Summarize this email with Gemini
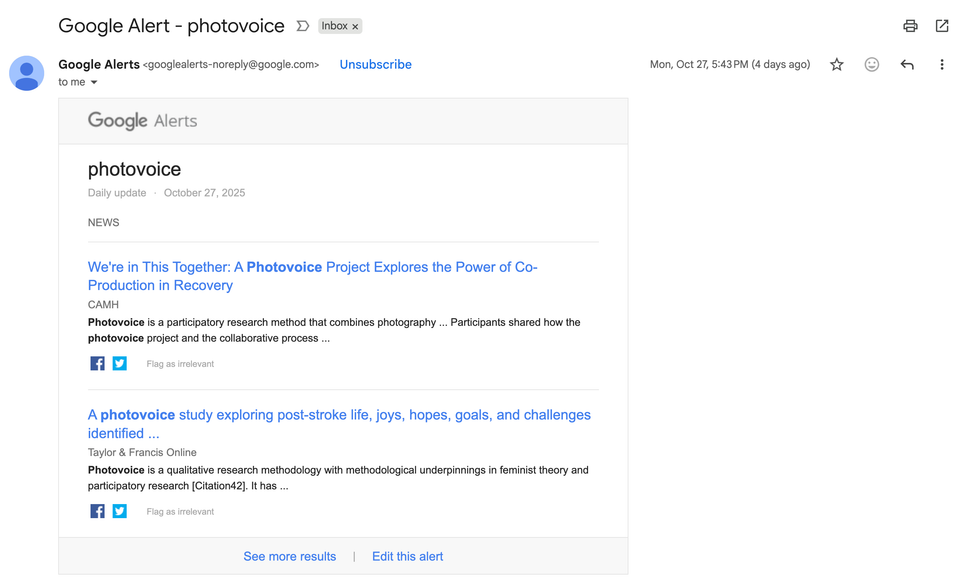 point(301,27)
